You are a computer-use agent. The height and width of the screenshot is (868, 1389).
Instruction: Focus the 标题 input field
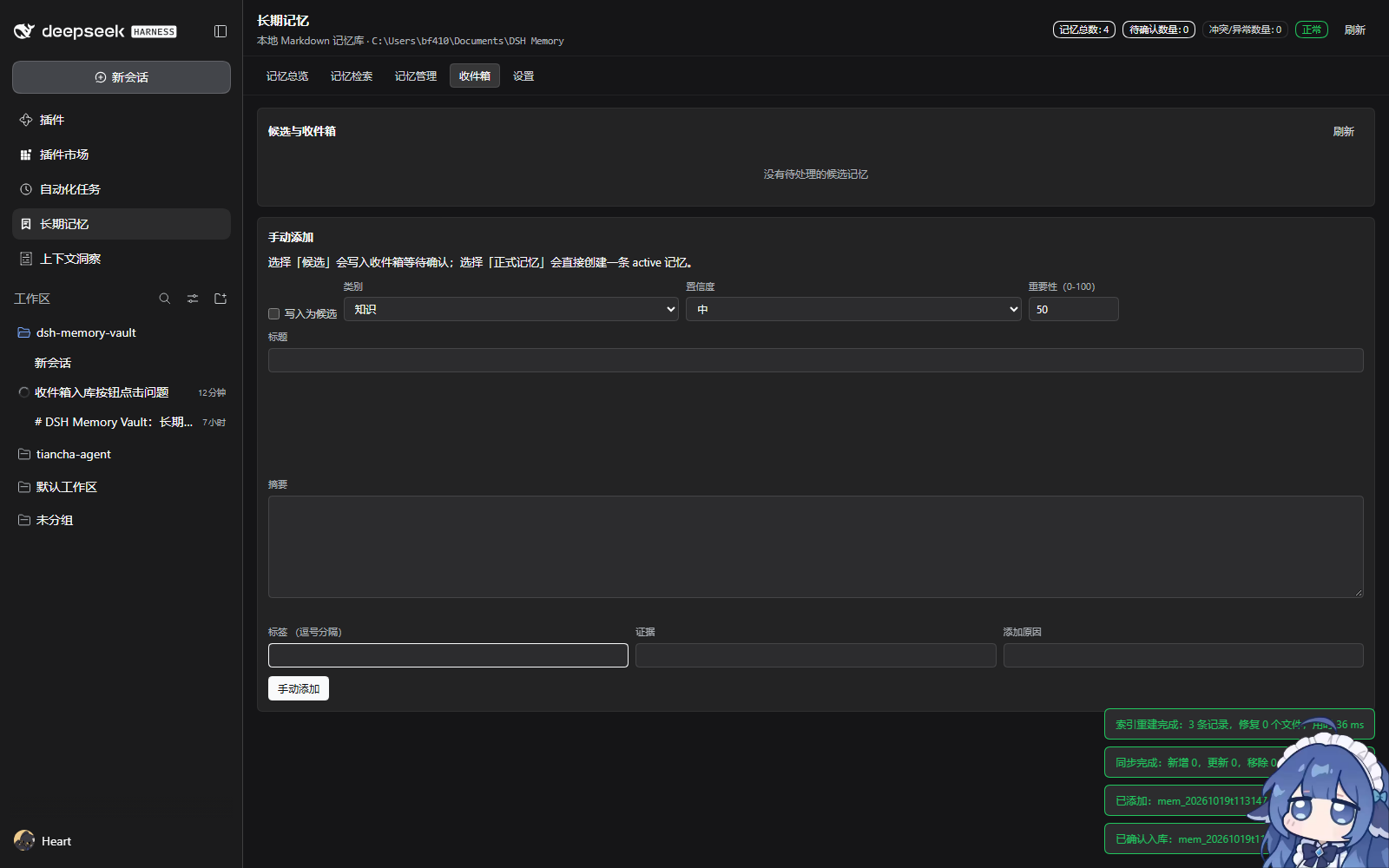pos(816,360)
